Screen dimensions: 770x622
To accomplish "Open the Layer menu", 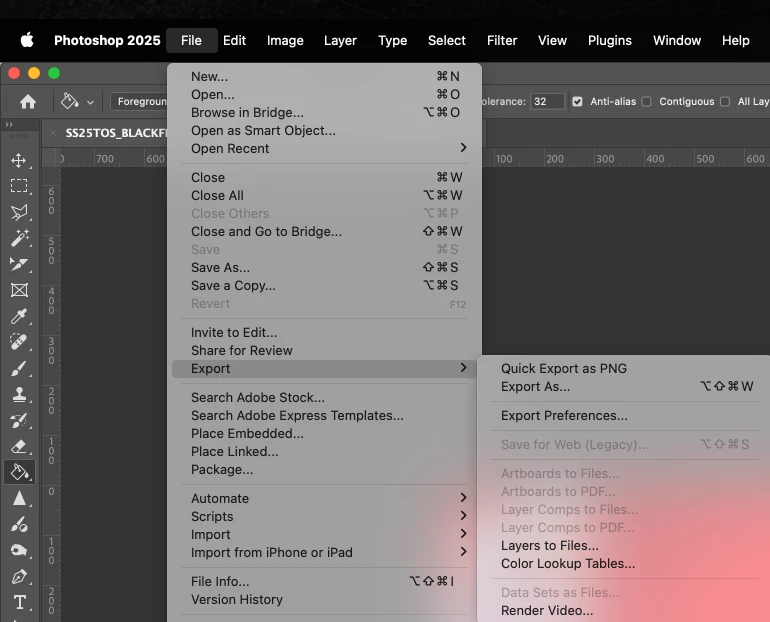I will point(340,40).
